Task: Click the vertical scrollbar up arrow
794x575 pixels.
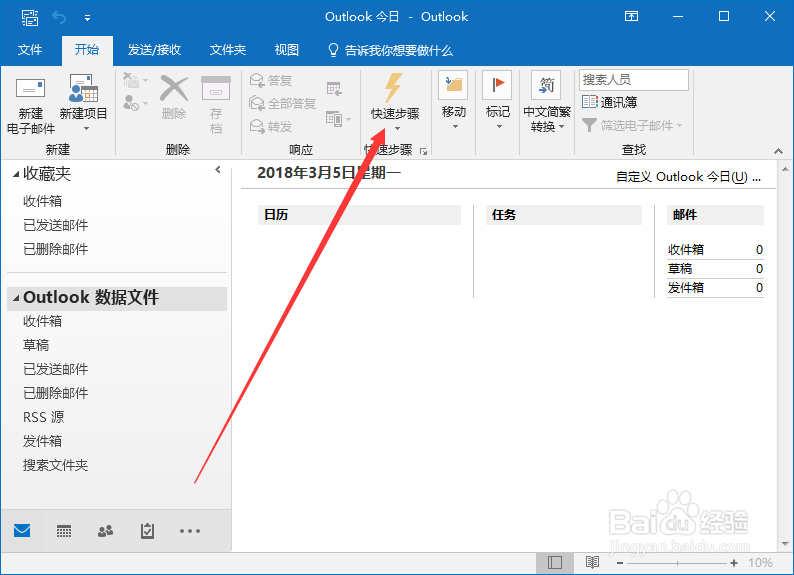Action: pyautogui.click(x=785, y=169)
